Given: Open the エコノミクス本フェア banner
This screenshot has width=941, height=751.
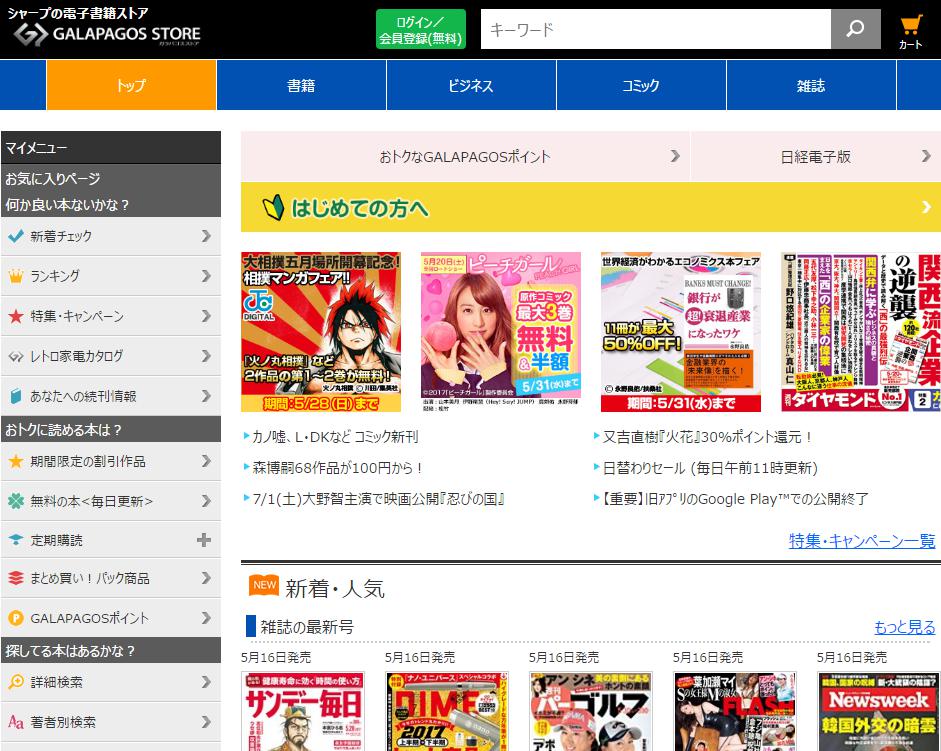Looking at the screenshot, I should (681, 332).
